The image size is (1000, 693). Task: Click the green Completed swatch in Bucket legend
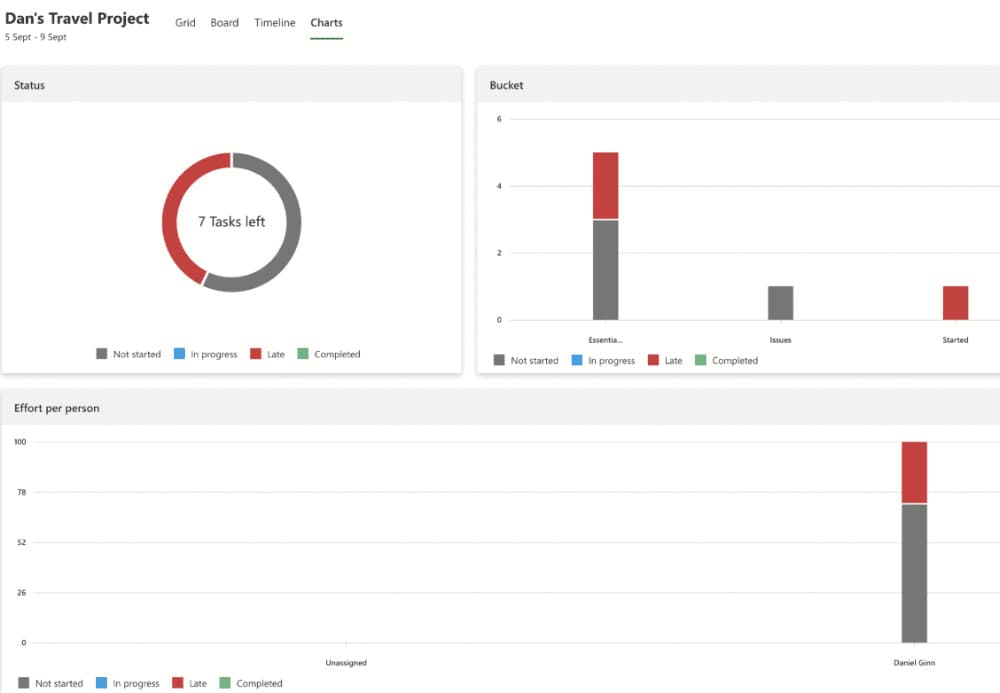point(700,360)
